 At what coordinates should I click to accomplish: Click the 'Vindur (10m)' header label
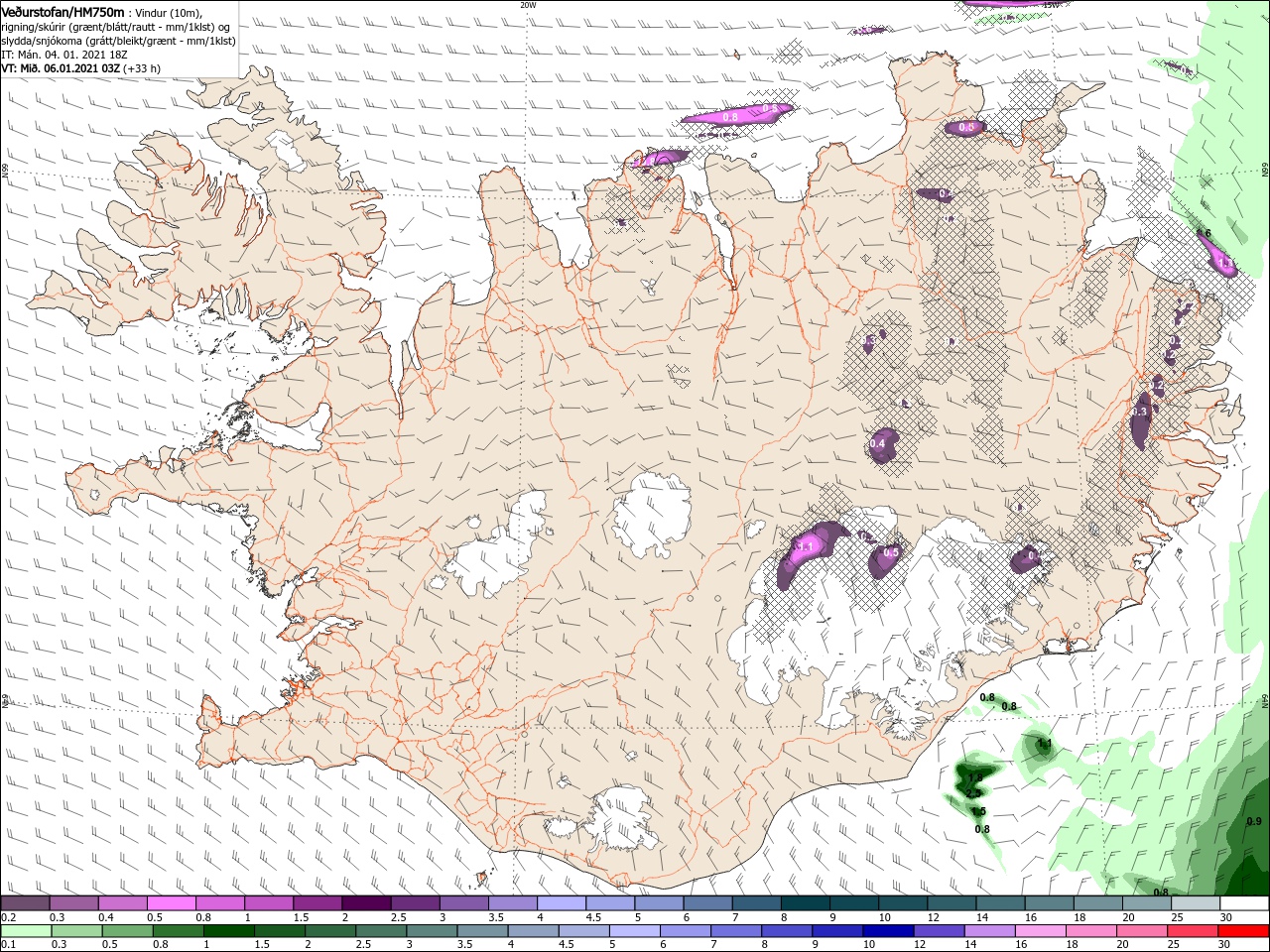click(169, 12)
